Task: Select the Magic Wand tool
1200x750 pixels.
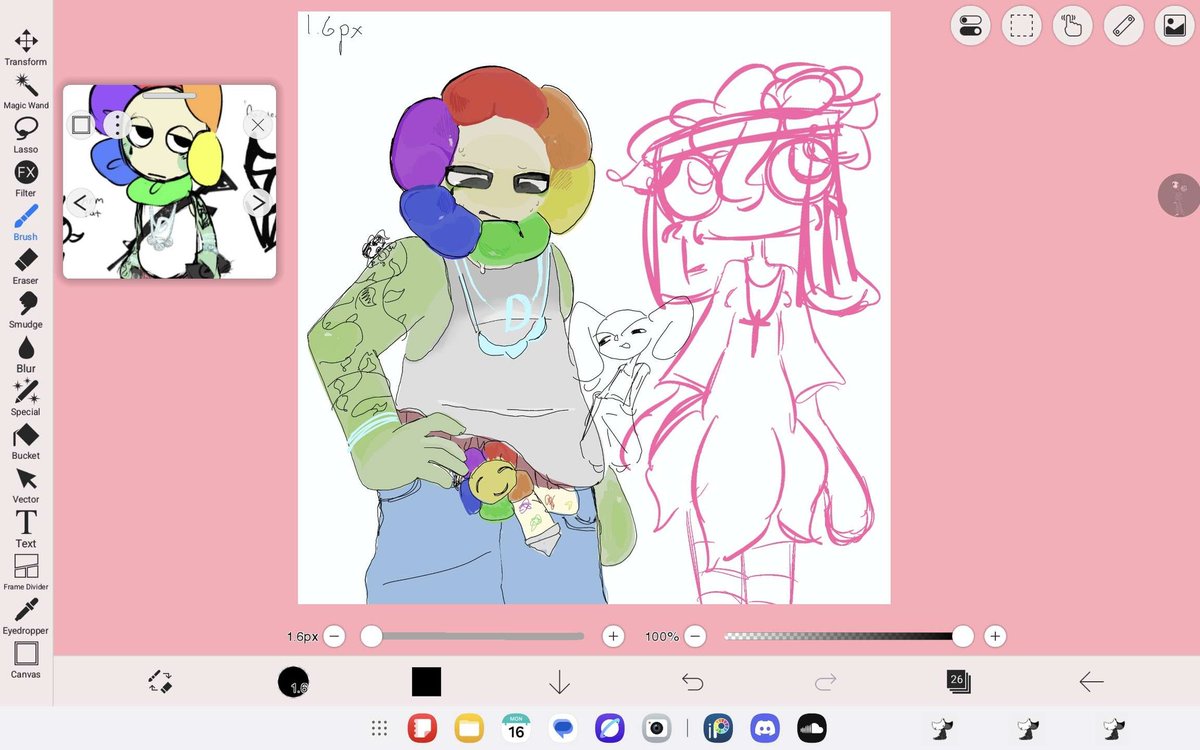Action: pos(26,91)
